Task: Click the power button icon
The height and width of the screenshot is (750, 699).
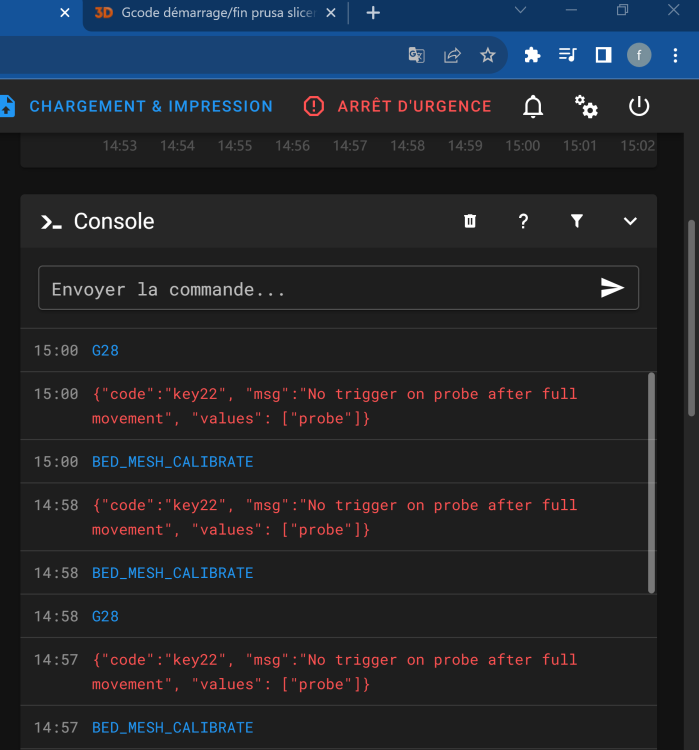Action: [x=639, y=107]
